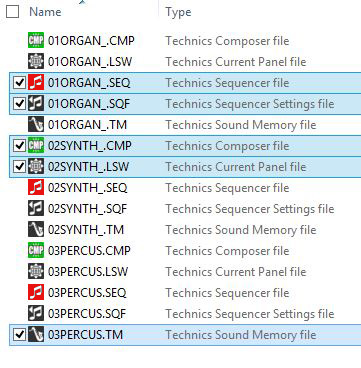Select file name 03PERCUS.SQF
Image resolution: width=361 pixels, height=368 pixels.
(x=87, y=314)
